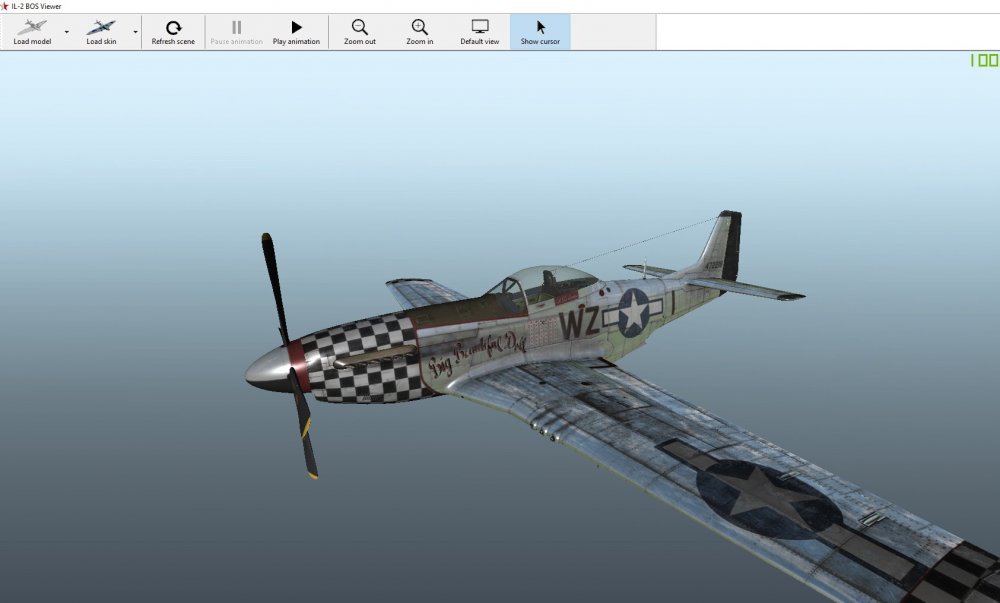Click the Load skin airplane icon
This screenshot has width=1000, height=603.
101,28
